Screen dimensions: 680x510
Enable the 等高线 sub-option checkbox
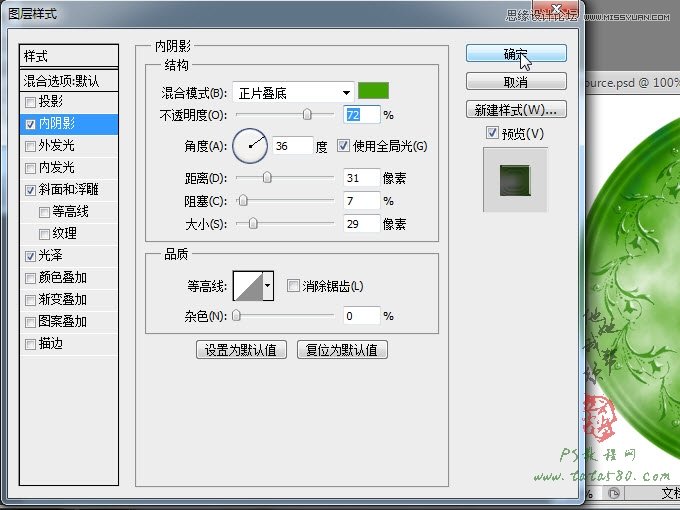click(44, 212)
